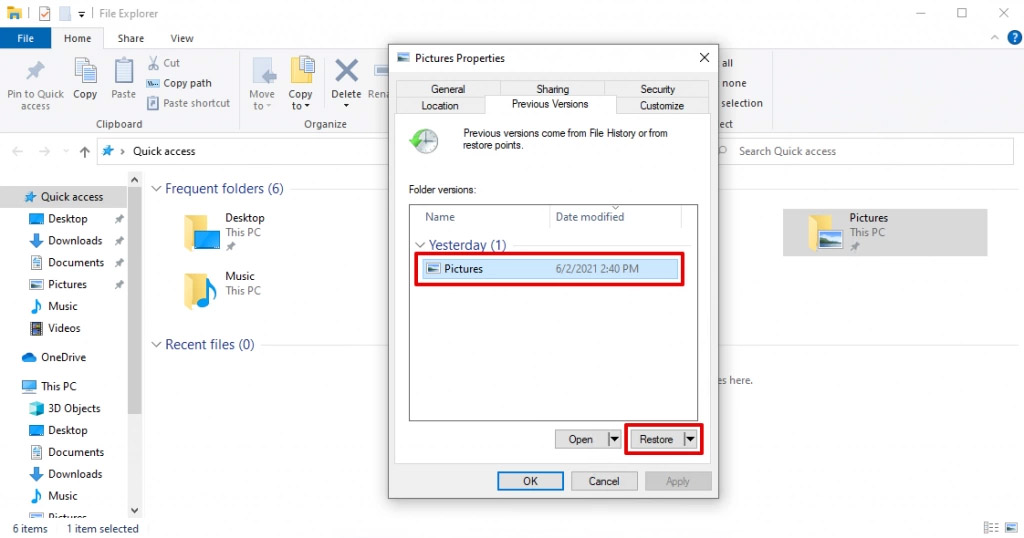Click the red Delete X icon
This screenshot has width=1024, height=538.
pyautogui.click(x=346, y=71)
